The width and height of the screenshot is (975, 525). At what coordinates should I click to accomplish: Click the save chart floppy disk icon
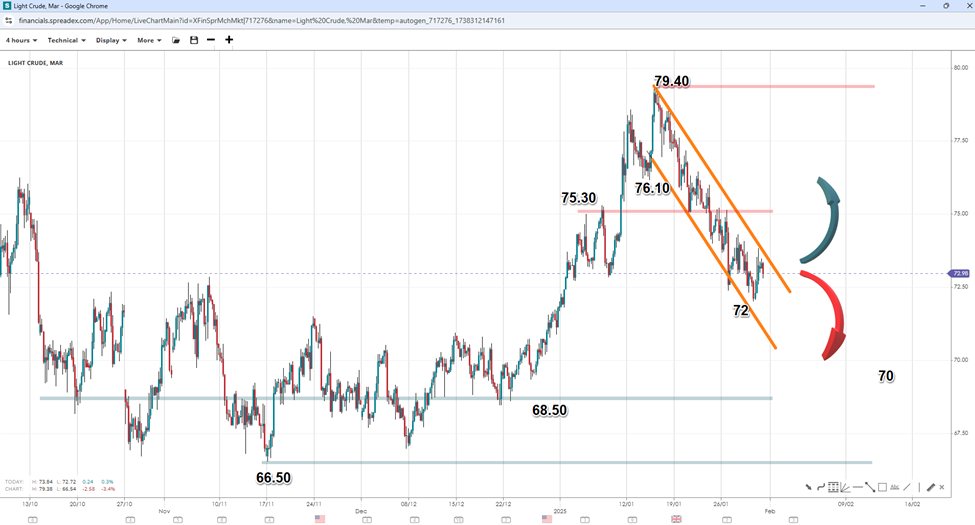[x=194, y=40]
